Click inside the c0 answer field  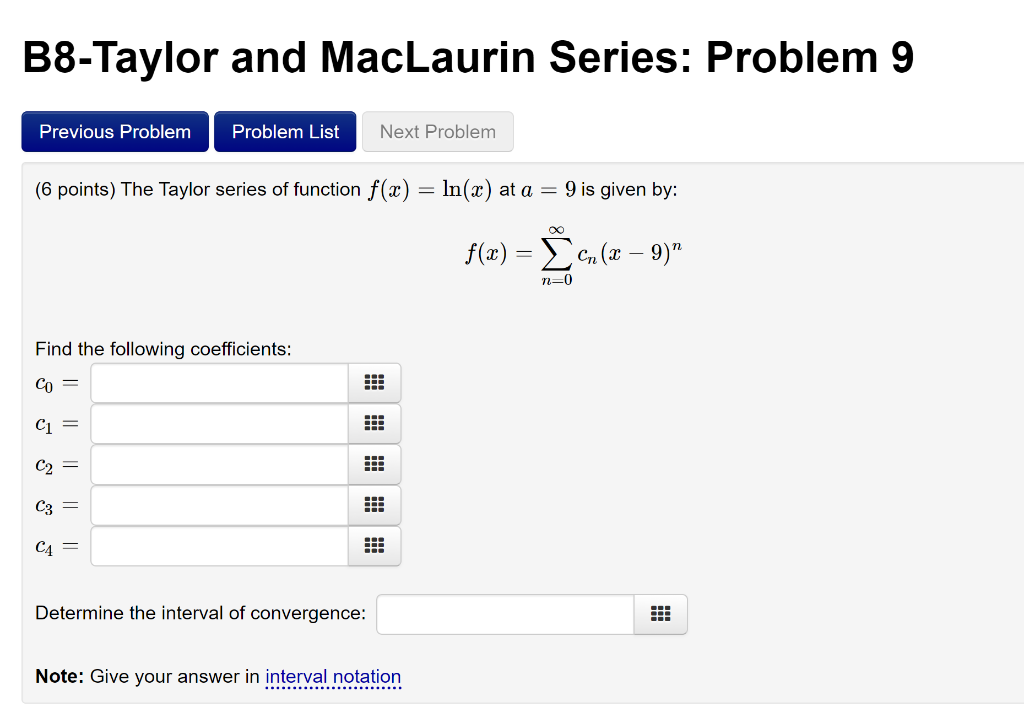coord(218,382)
